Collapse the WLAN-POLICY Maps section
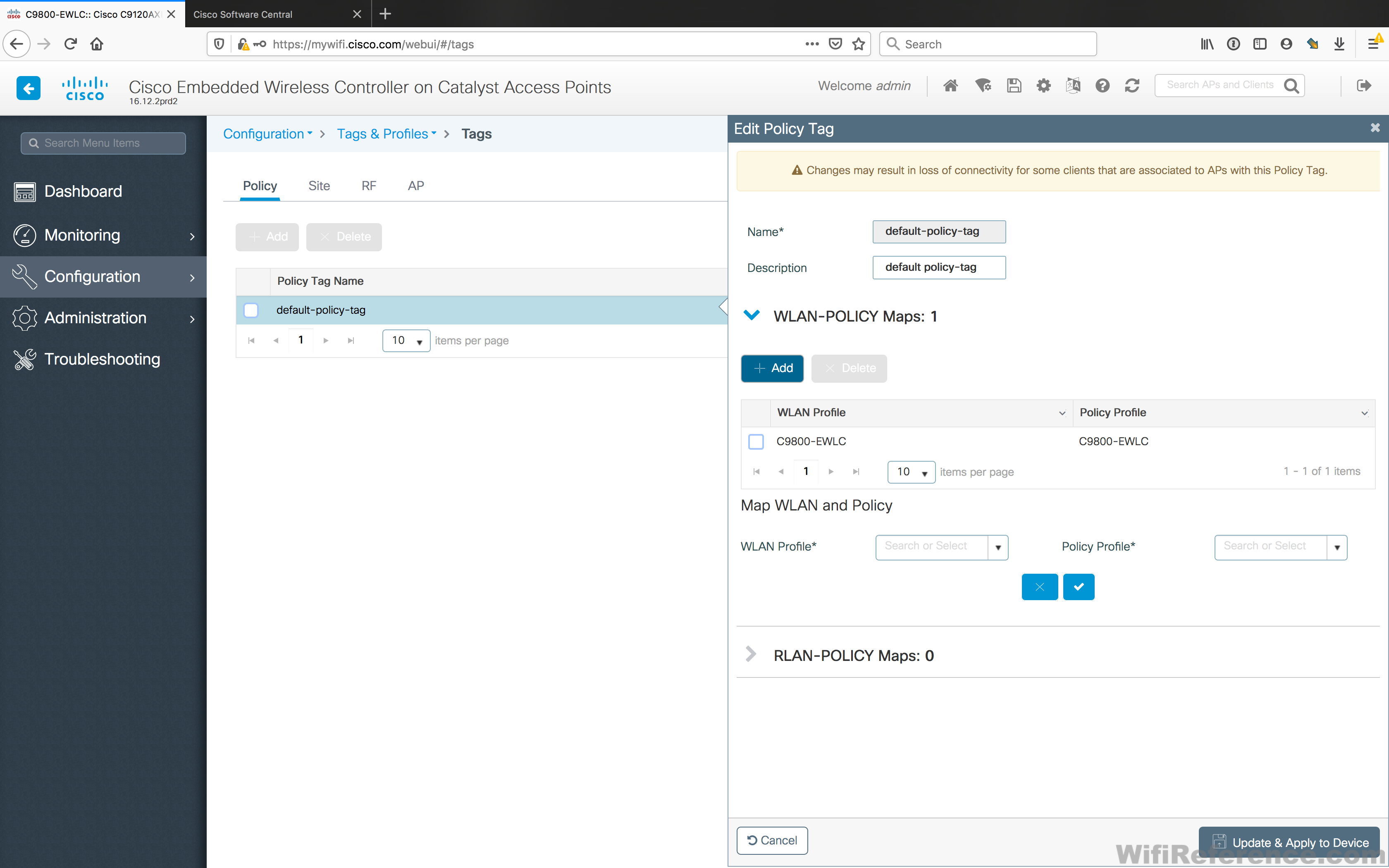 [x=751, y=315]
